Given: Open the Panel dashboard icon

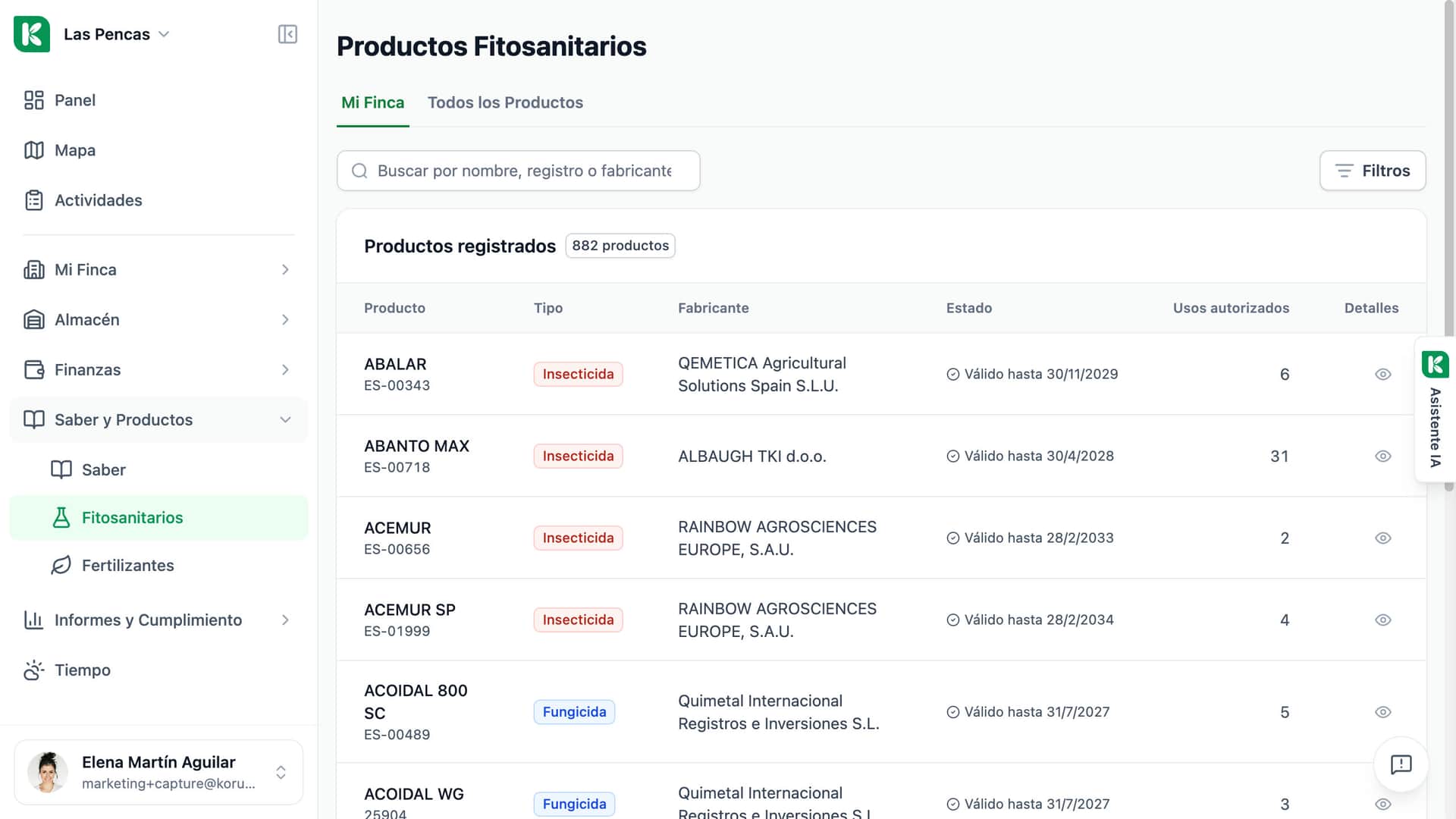Looking at the screenshot, I should (34, 100).
